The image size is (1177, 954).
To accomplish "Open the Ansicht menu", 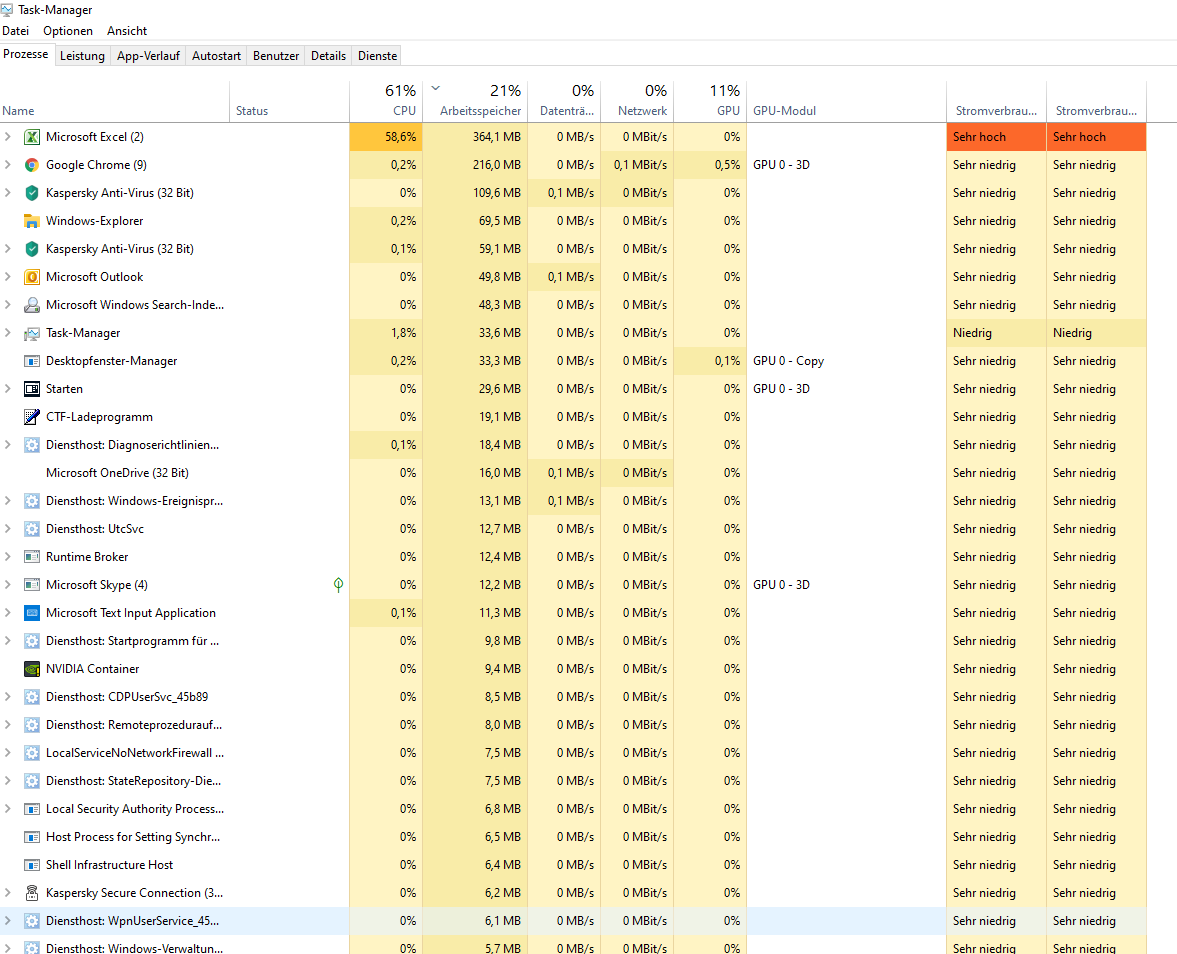I will tap(127, 31).
